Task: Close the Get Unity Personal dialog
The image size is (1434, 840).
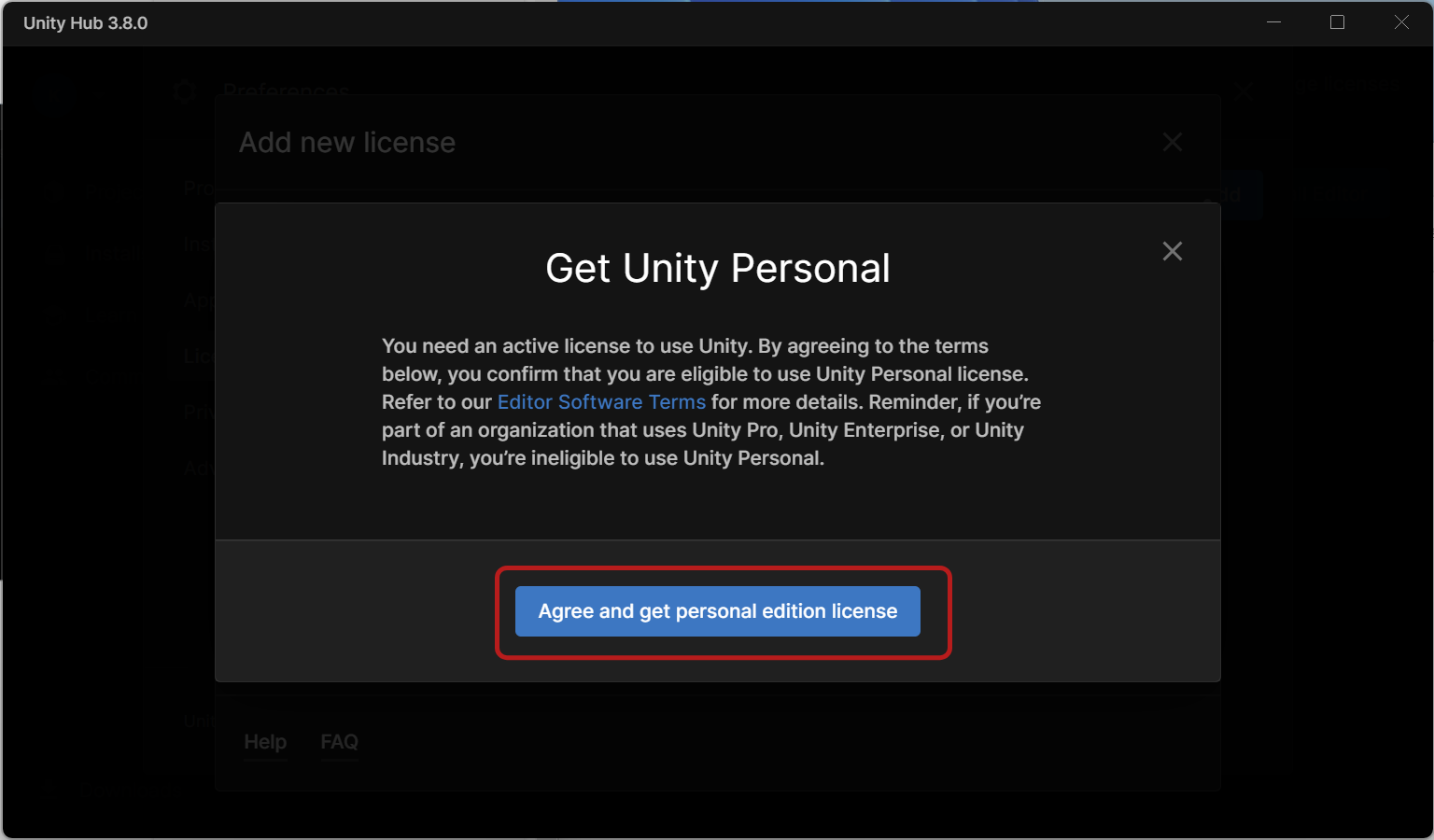Action: [x=1172, y=251]
